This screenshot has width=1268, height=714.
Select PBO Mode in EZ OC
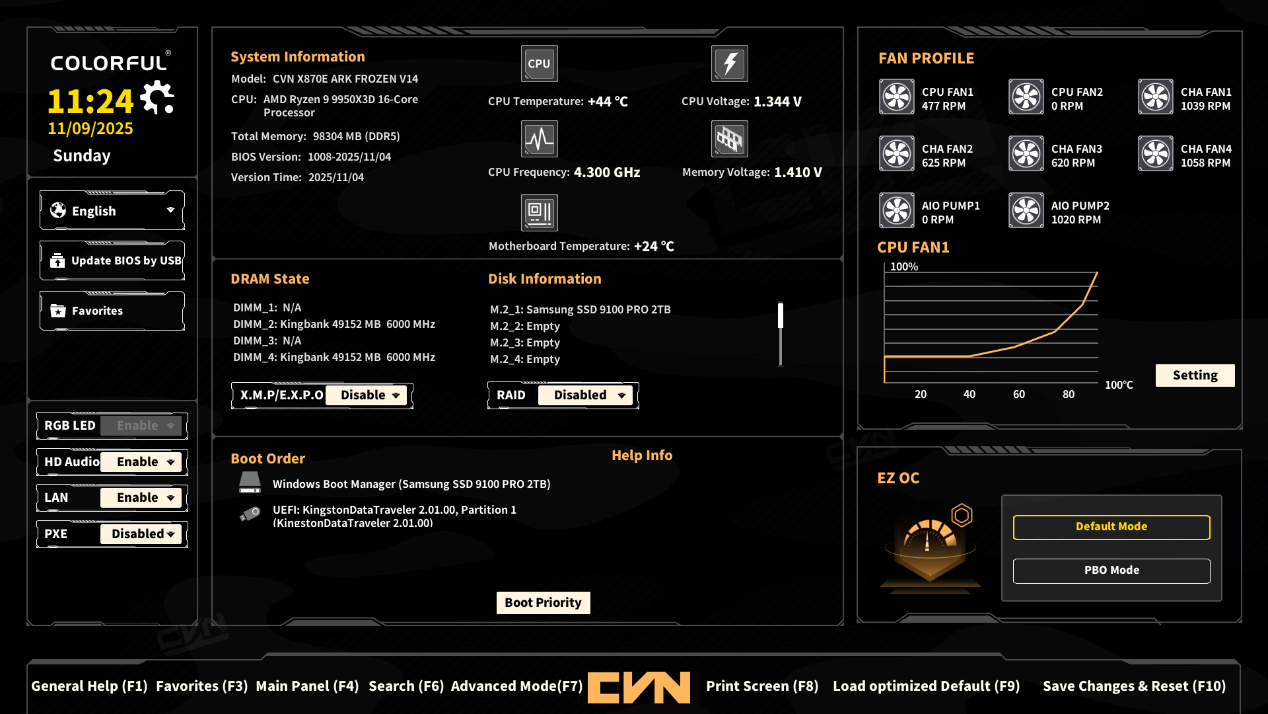click(1111, 571)
